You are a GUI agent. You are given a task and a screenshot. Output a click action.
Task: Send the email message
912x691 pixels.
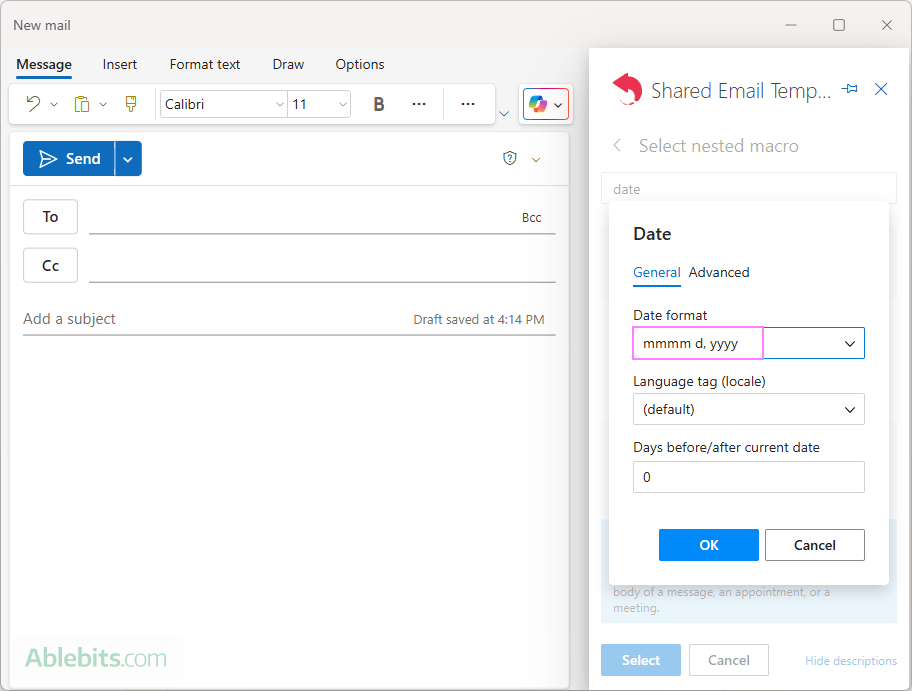(x=69, y=158)
